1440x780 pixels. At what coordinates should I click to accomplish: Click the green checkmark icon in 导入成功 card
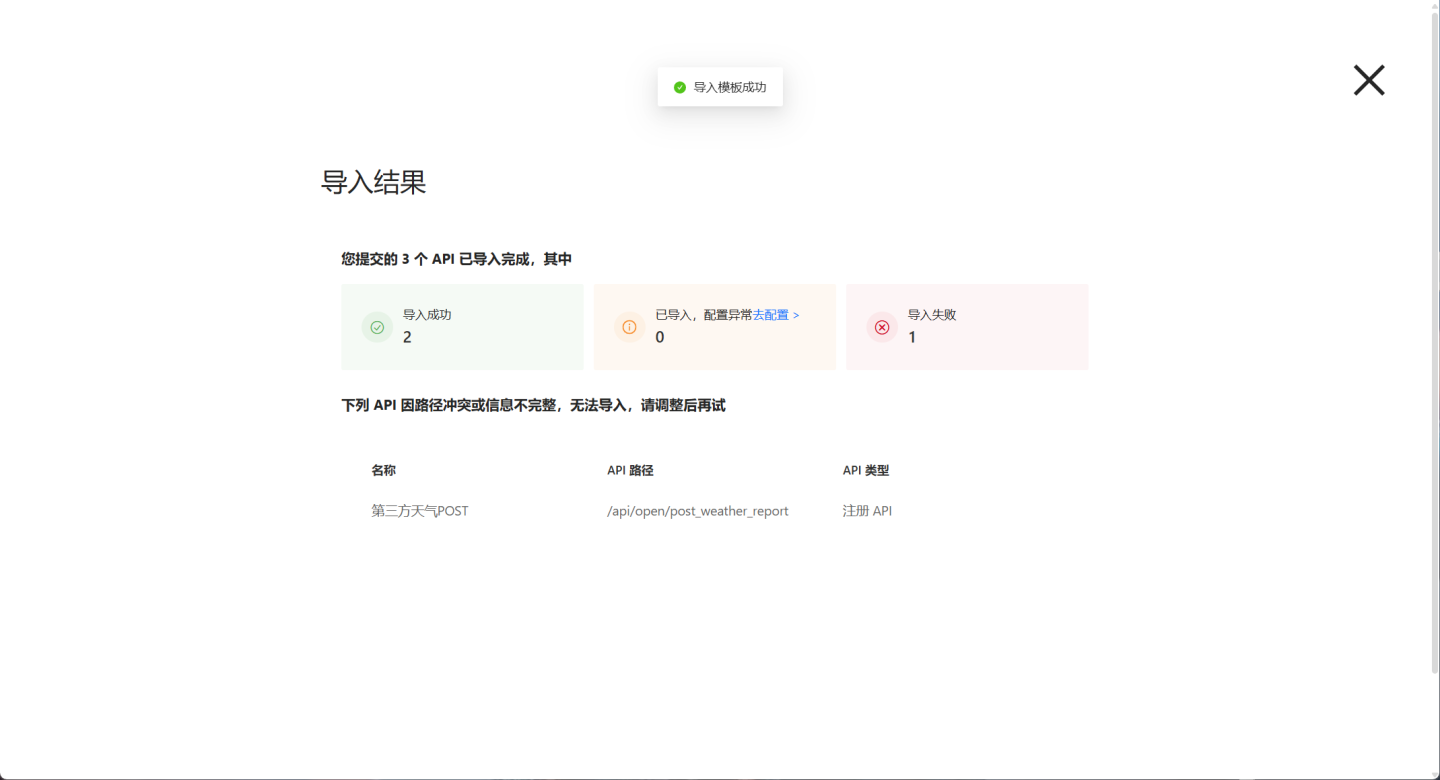tap(377, 327)
